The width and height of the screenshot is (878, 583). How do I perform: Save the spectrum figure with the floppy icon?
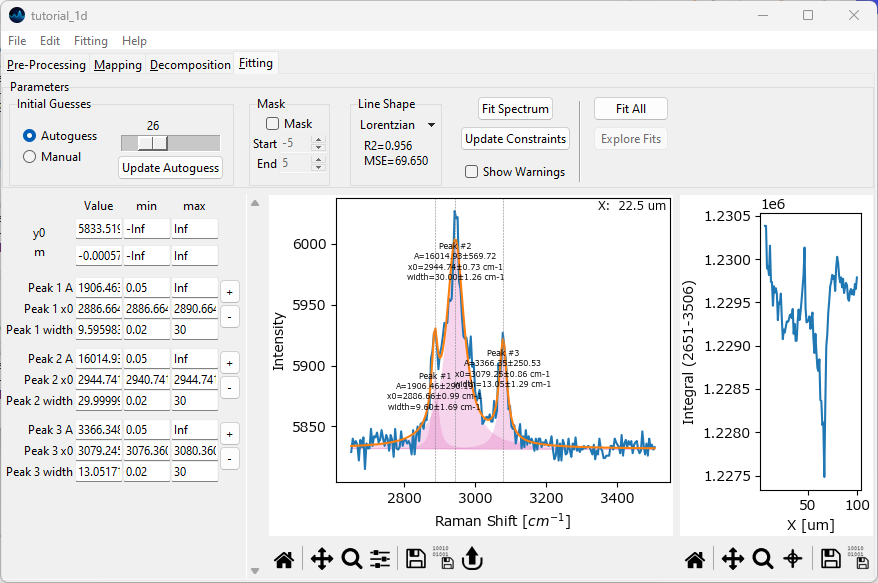[x=416, y=559]
